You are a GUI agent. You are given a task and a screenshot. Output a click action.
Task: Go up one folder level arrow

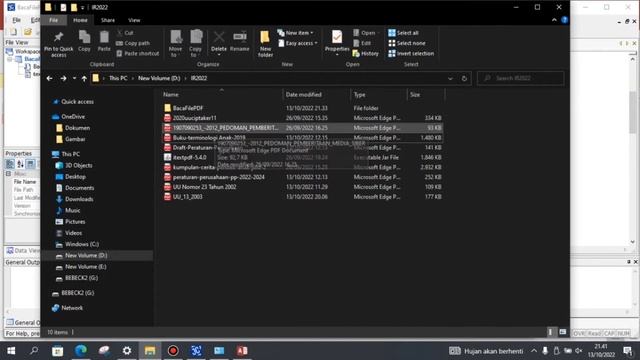(84, 78)
